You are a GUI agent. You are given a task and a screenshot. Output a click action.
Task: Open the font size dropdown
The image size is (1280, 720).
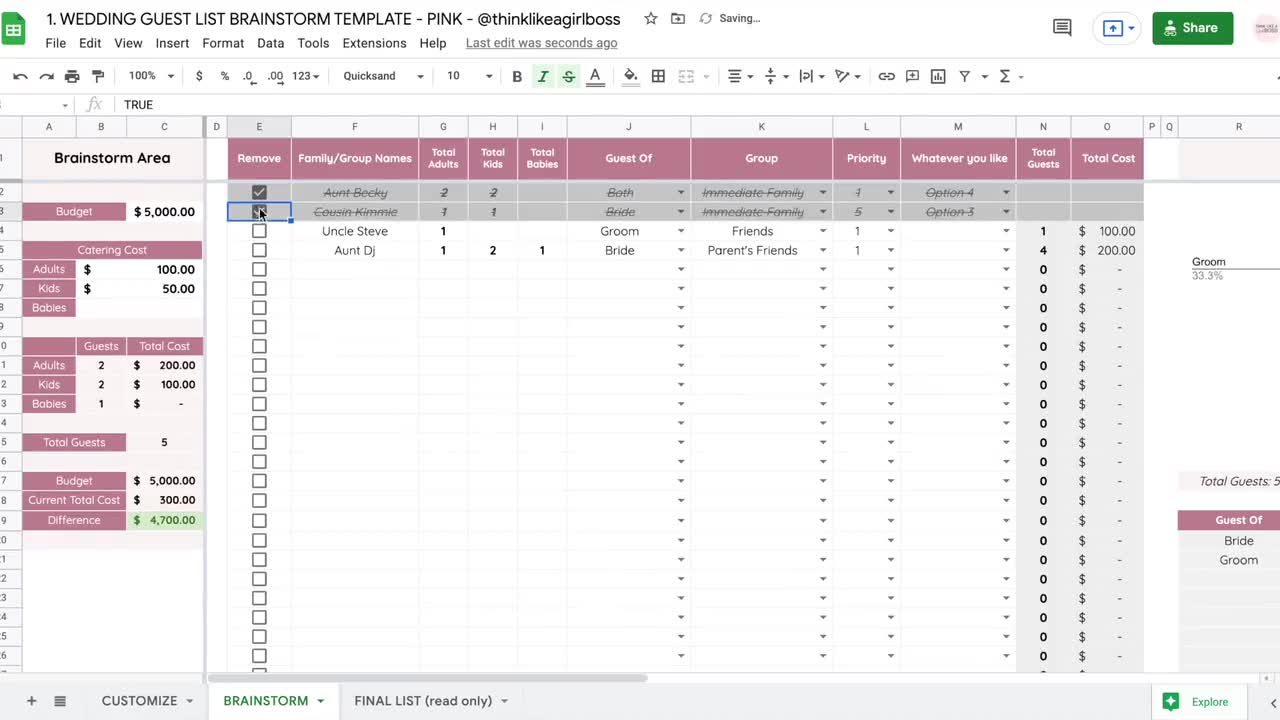pos(469,76)
